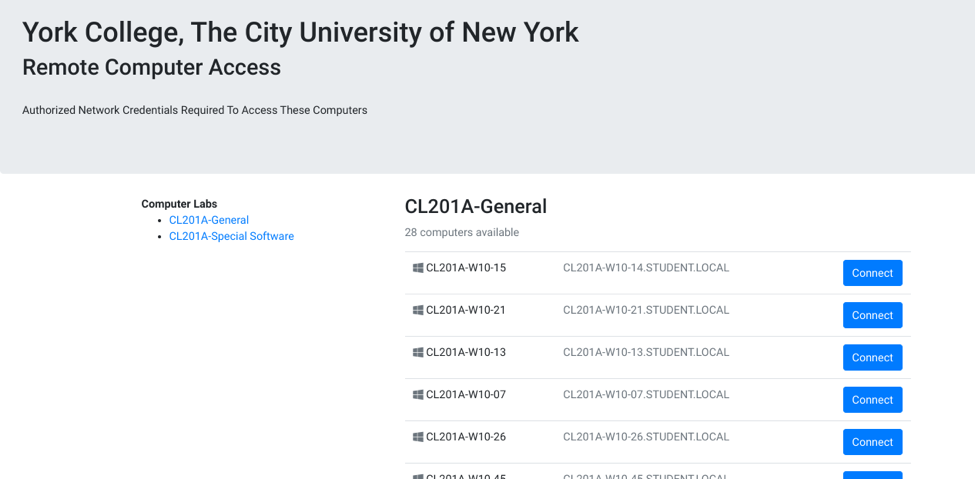This screenshot has height=479, width=977.
Task: Click the CL201A-General section heading
Action: [x=476, y=206]
